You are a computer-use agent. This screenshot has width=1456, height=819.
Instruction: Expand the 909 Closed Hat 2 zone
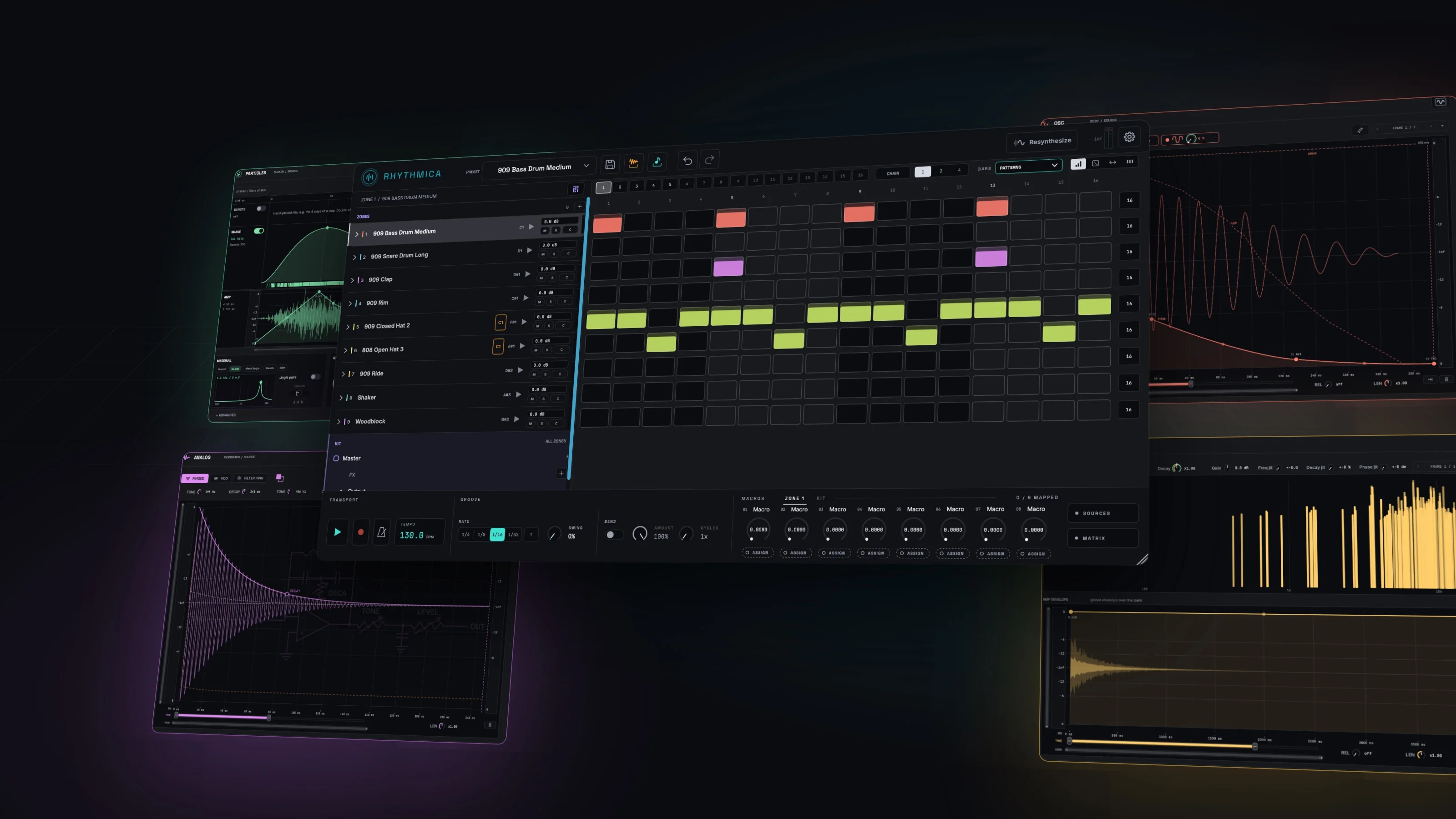click(348, 327)
